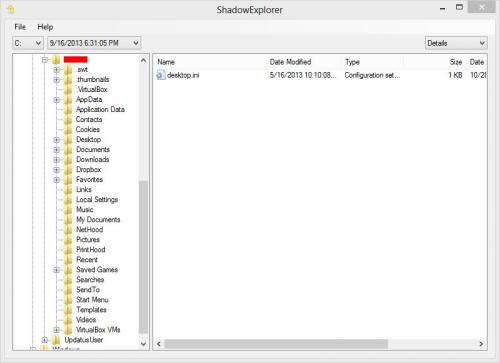Click file list scroll left arrow
This screenshot has height=363, width=500.
coord(159,344)
